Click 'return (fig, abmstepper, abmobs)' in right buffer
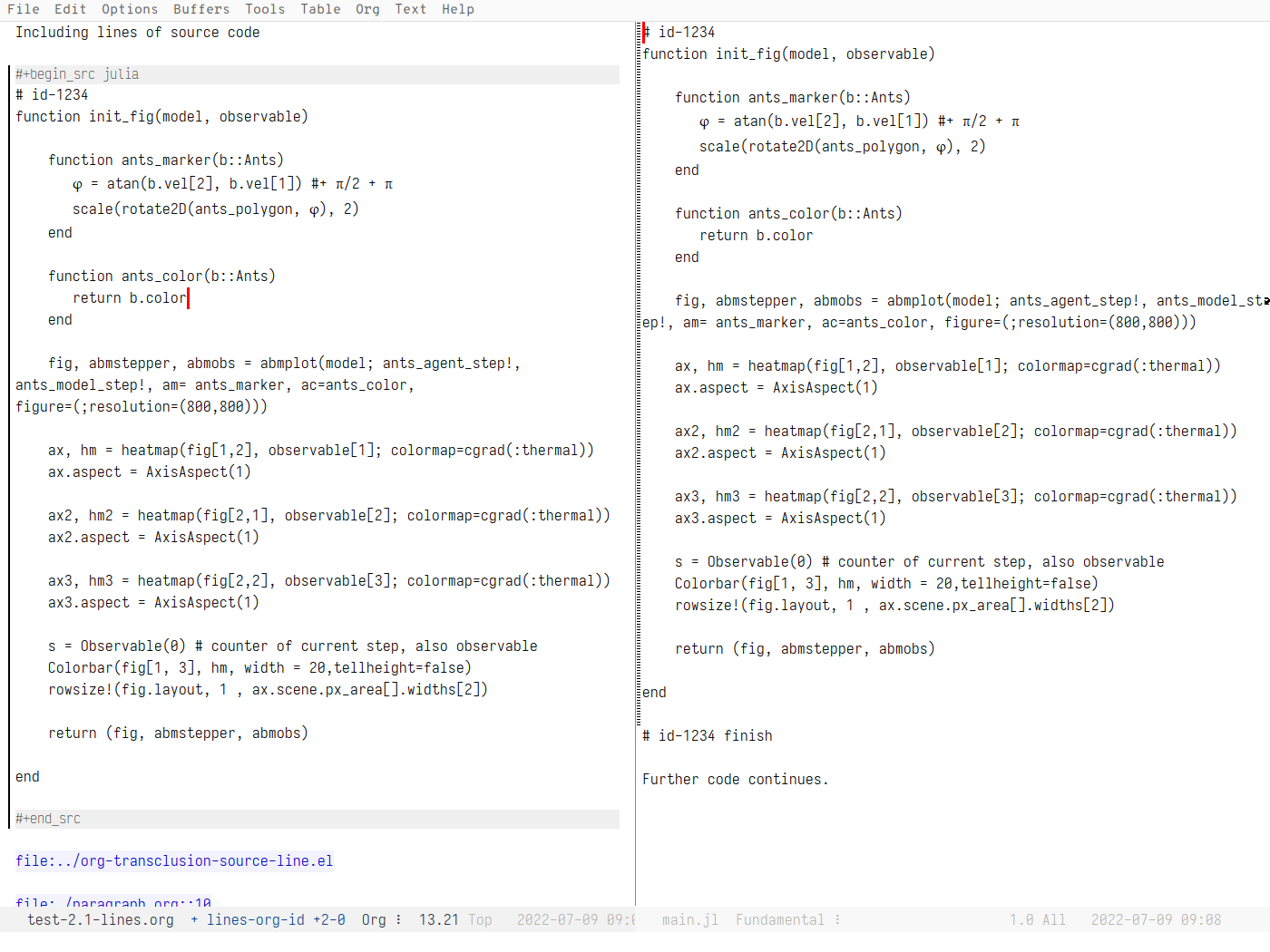 [805, 649]
